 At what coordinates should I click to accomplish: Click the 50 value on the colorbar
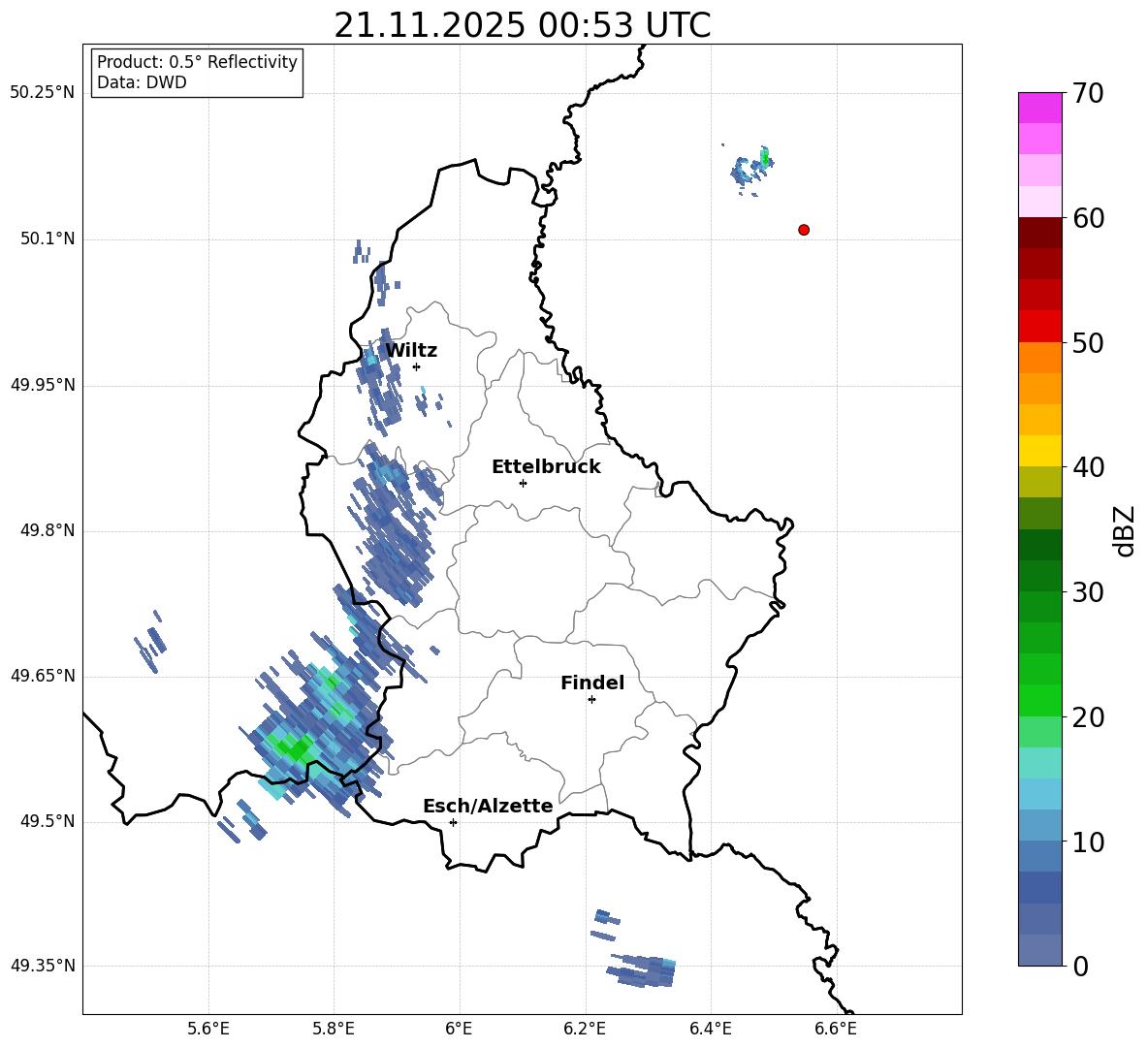pos(1088,343)
